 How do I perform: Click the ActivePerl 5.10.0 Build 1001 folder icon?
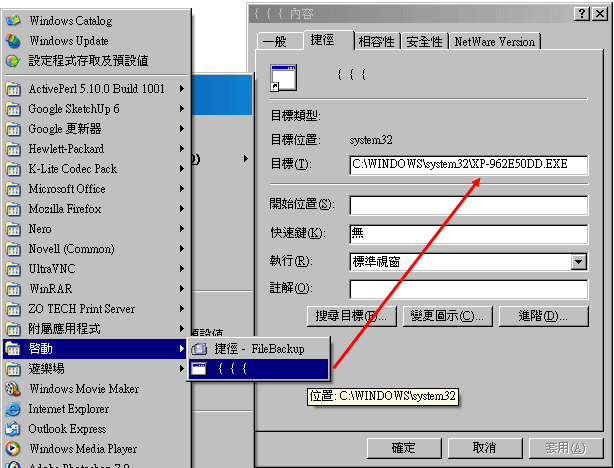[x=13, y=89]
